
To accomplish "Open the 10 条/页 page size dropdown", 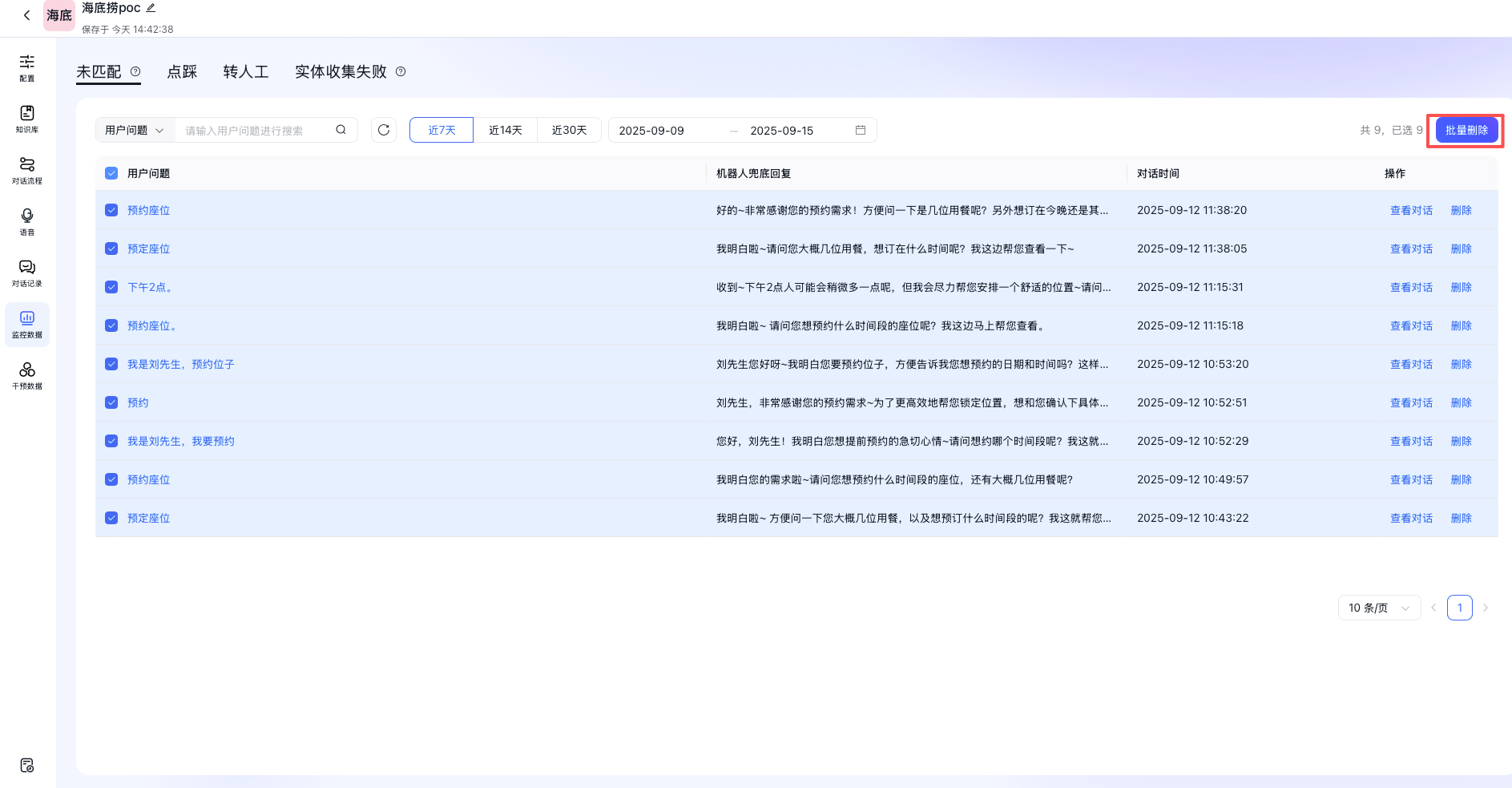I will pyautogui.click(x=1378, y=607).
